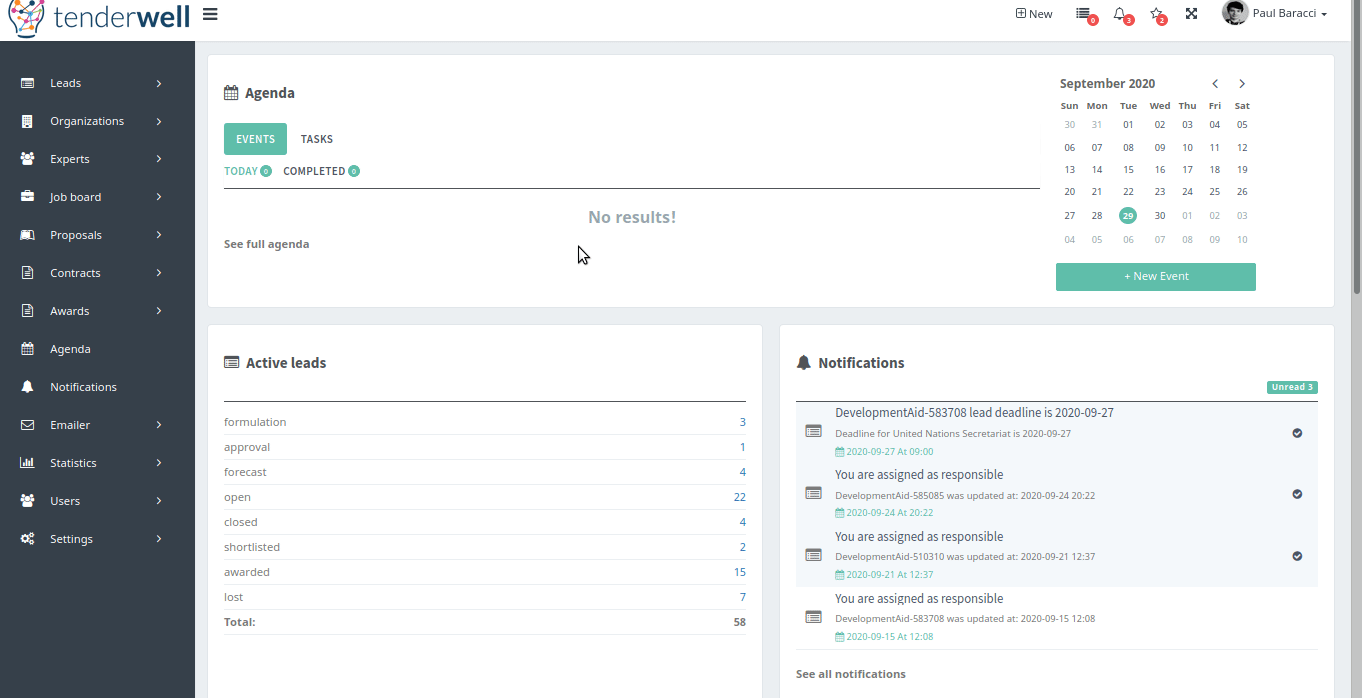Click the Users sidebar icon
Image resolution: width=1362 pixels, height=698 pixels.
pyautogui.click(x=28, y=501)
